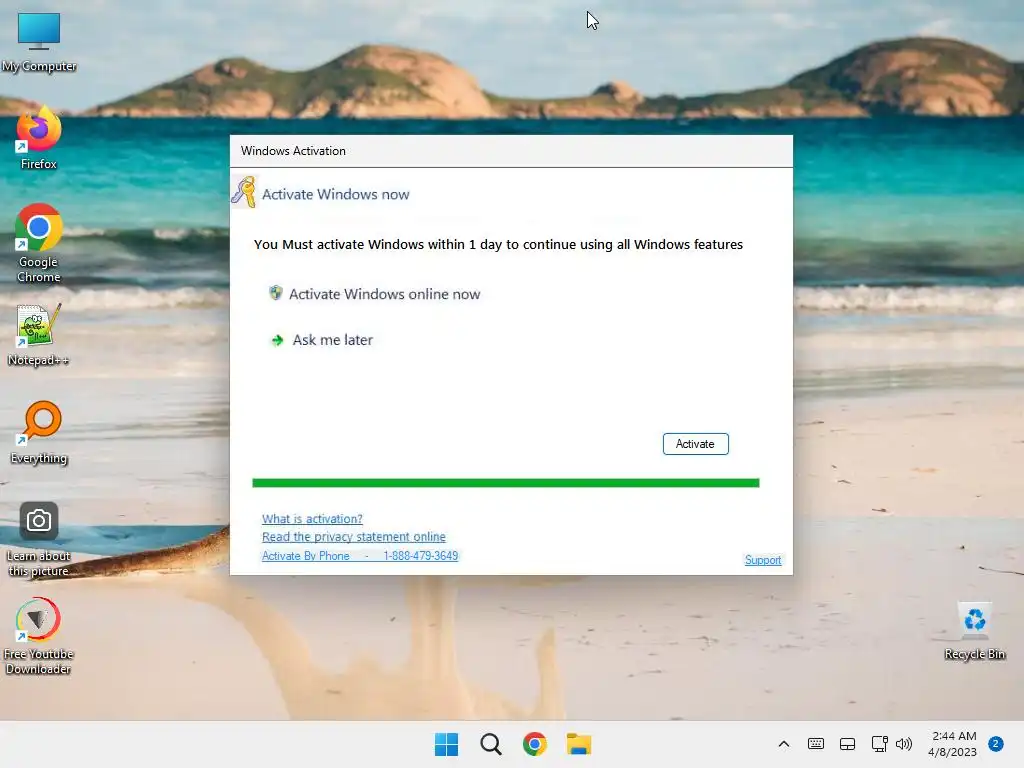Select the Notepad++ desktop shortcut

(39, 335)
